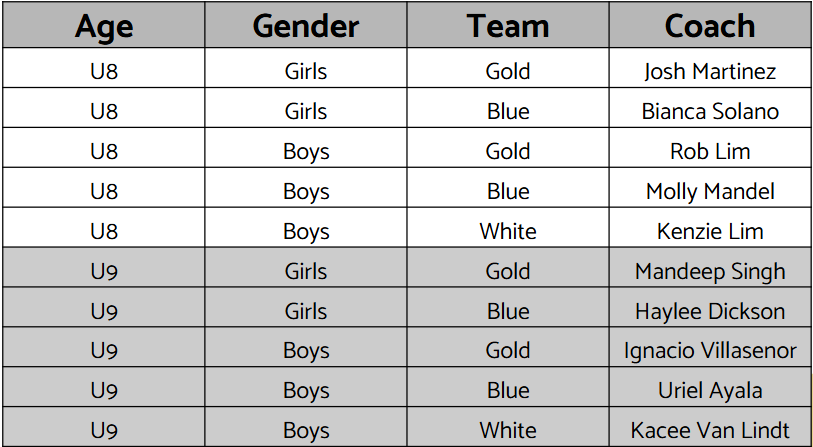The width and height of the screenshot is (813, 447).
Task: Select the Bianca Solano cell
Action: (710, 108)
